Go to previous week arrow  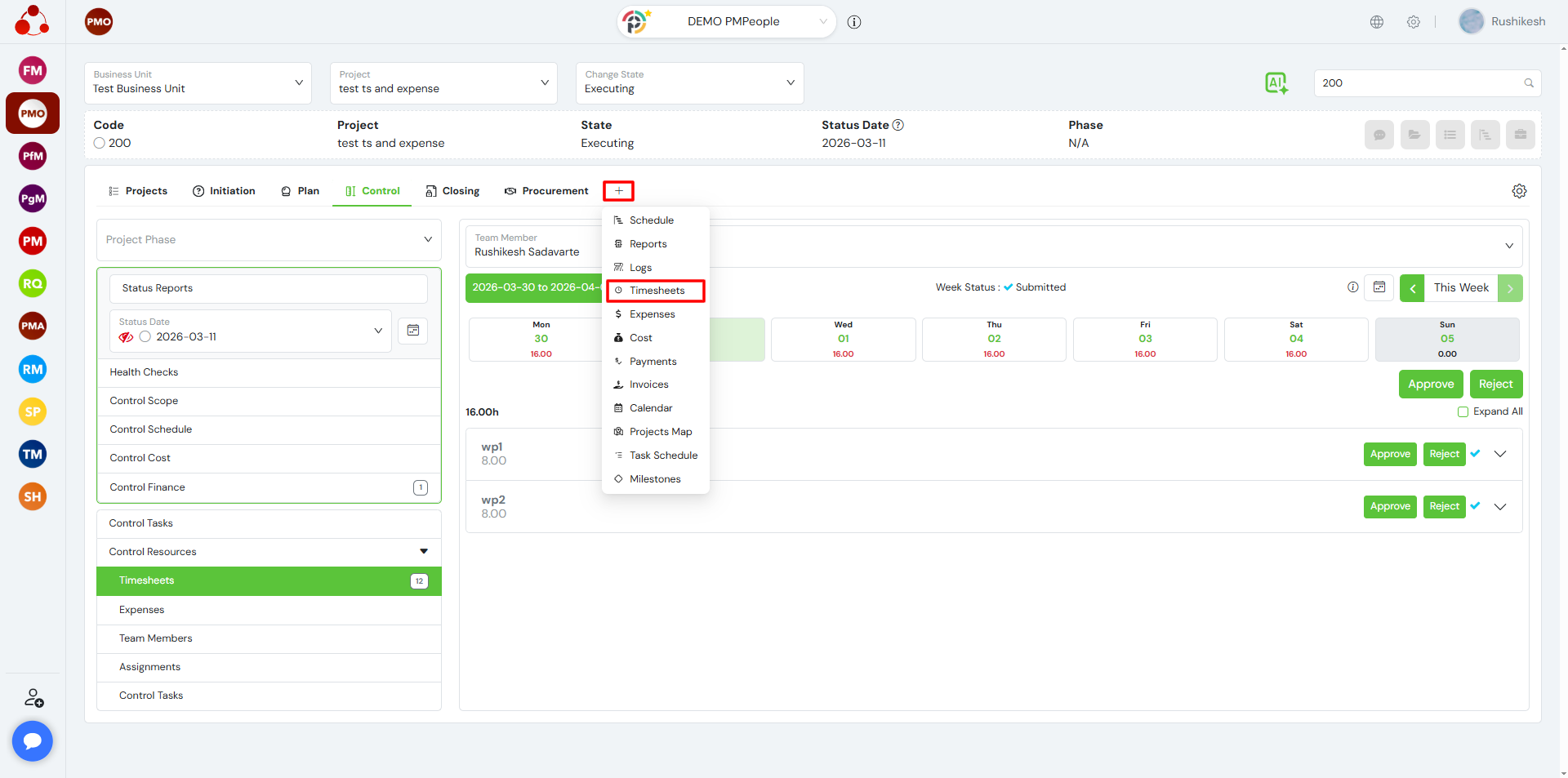tap(1412, 288)
